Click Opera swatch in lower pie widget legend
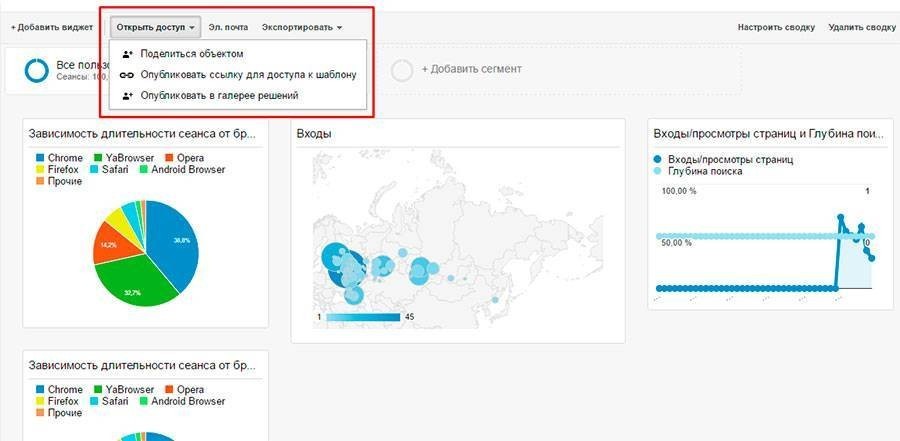The height and width of the screenshot is (441, 900). pyautogui.click(x=168, y=390)
